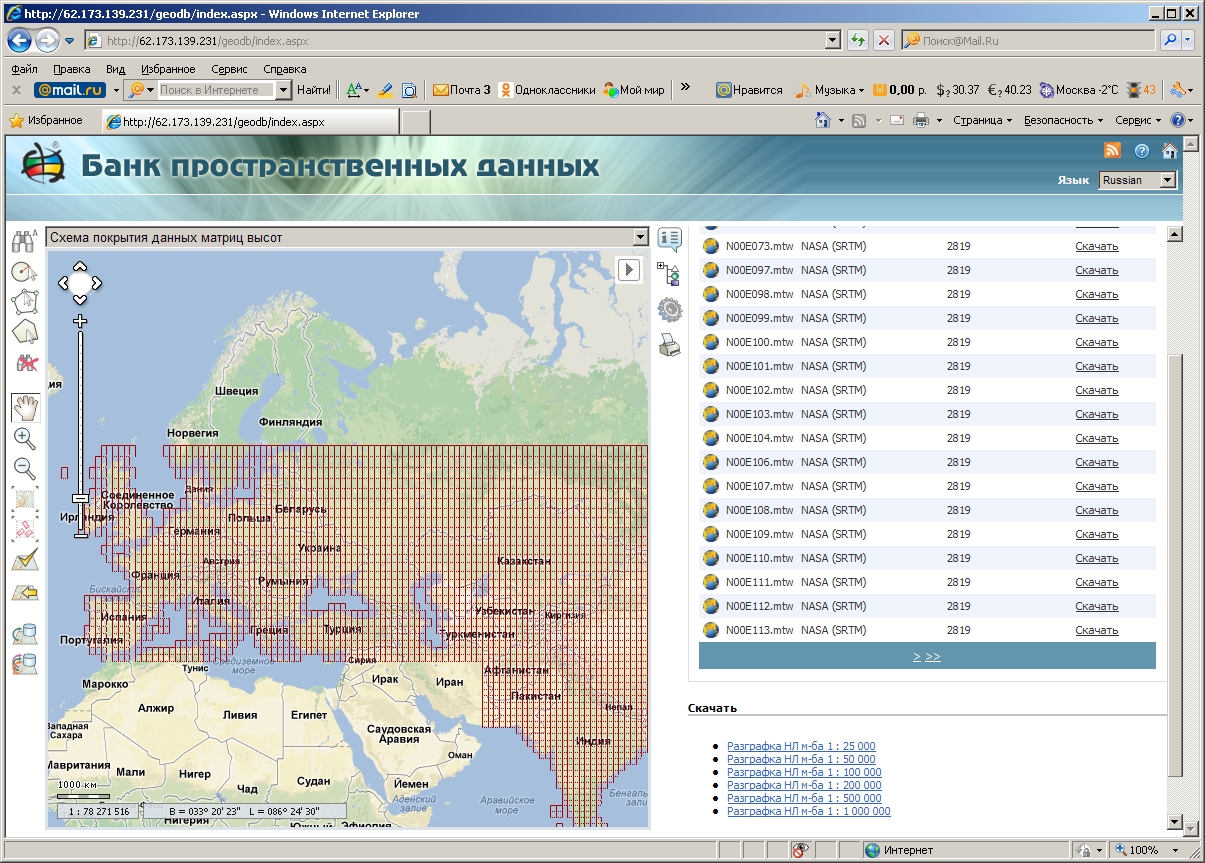Click the RSS feed icon

[1112, 150]
